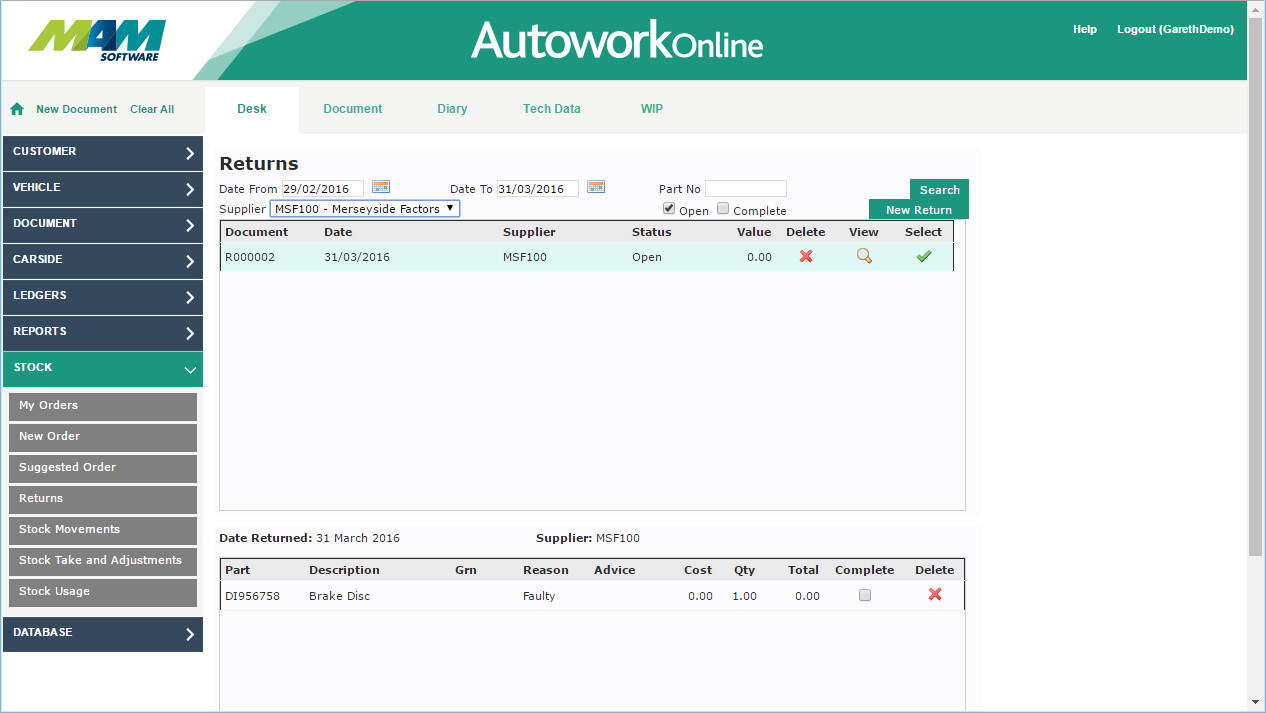Open the Tech Data tab
This screenshot has width=1266, height=713.
tap(551, 109)
